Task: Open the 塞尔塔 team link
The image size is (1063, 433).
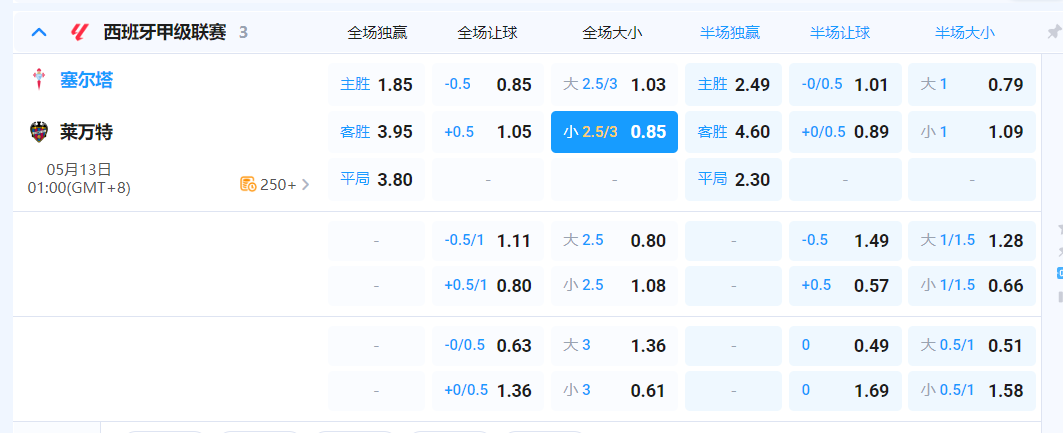Action: point(87,80)
